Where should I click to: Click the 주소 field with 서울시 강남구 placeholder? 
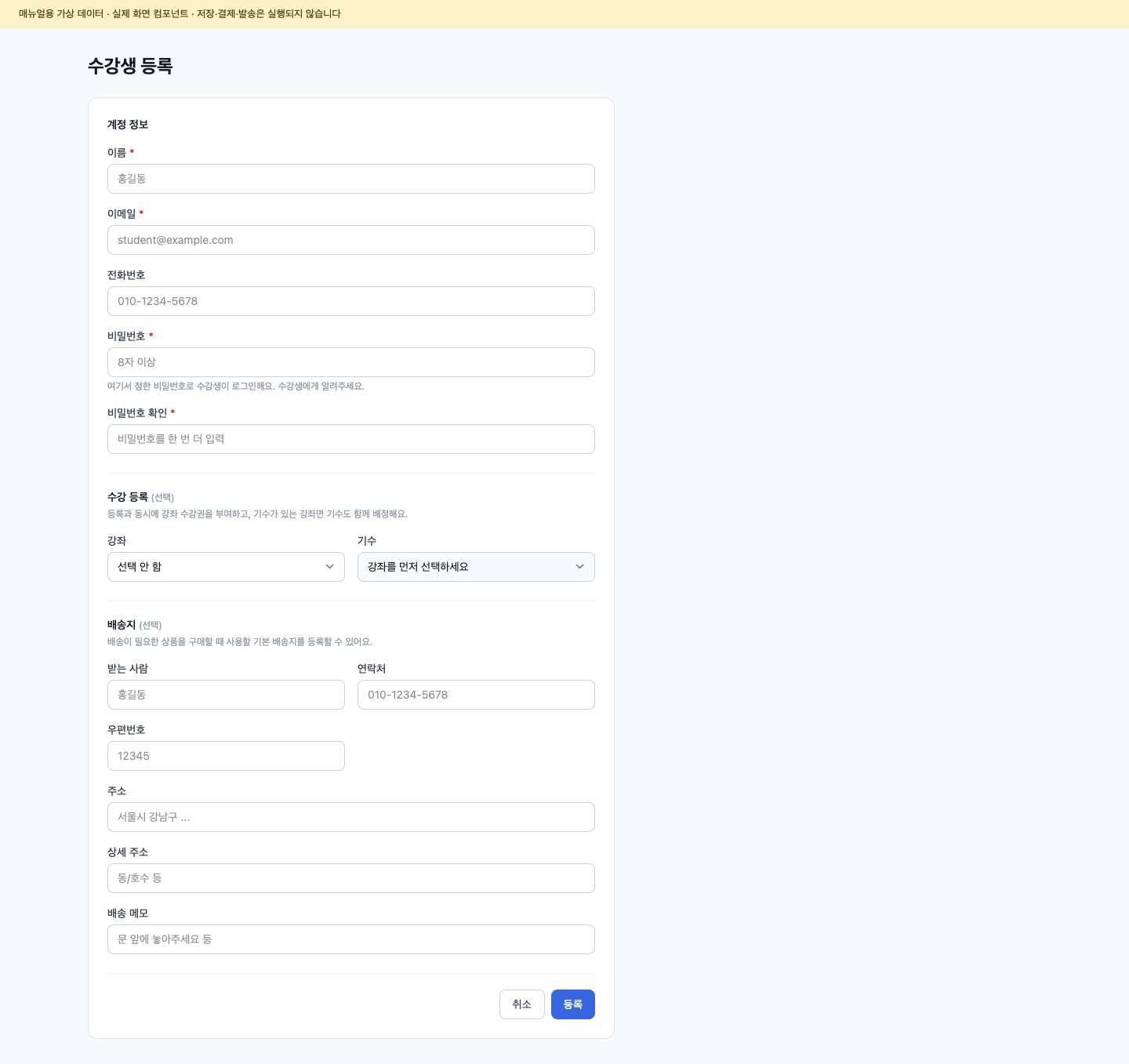tap(351, 817)
